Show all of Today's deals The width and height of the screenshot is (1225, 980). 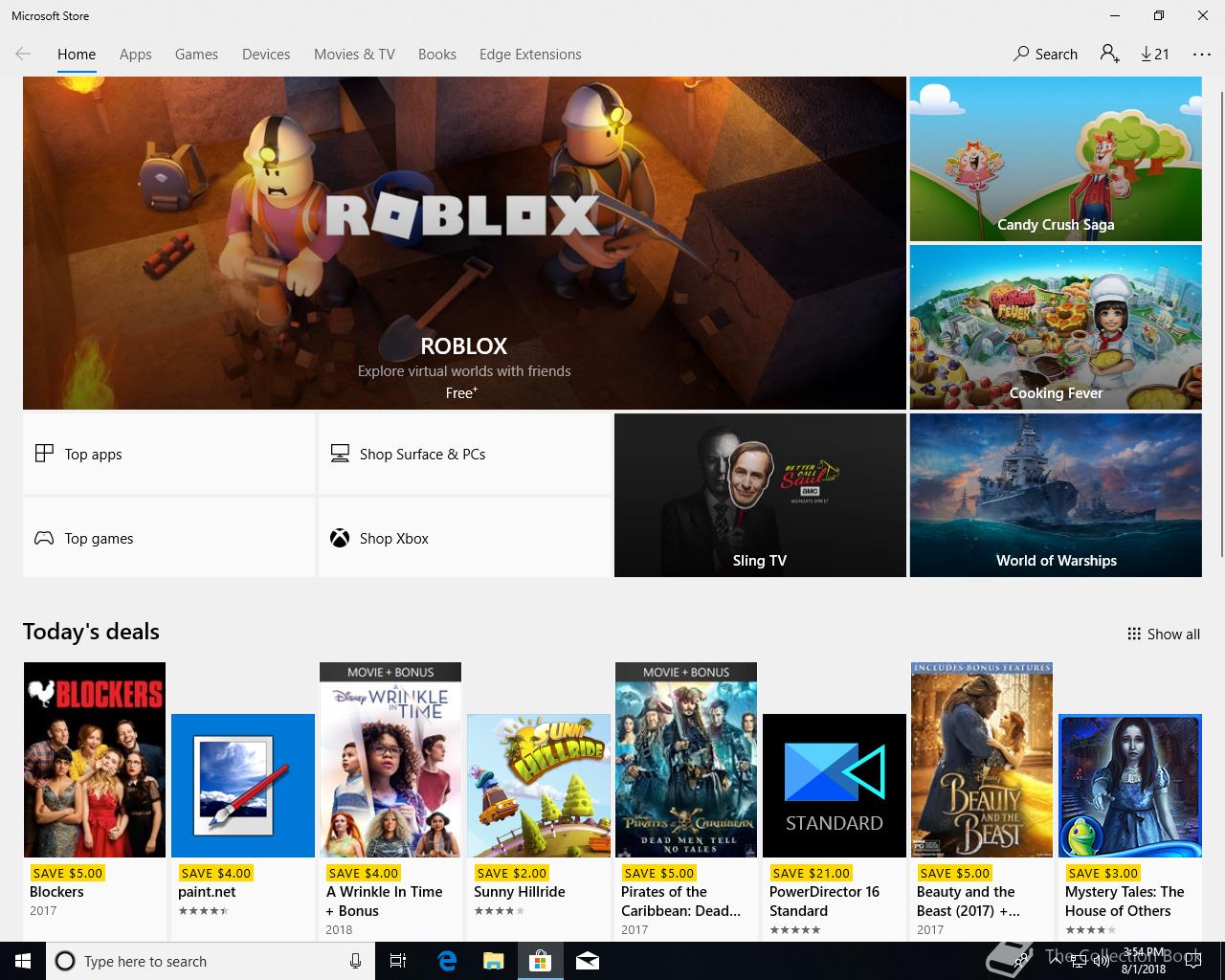(x=1163, y=634)
